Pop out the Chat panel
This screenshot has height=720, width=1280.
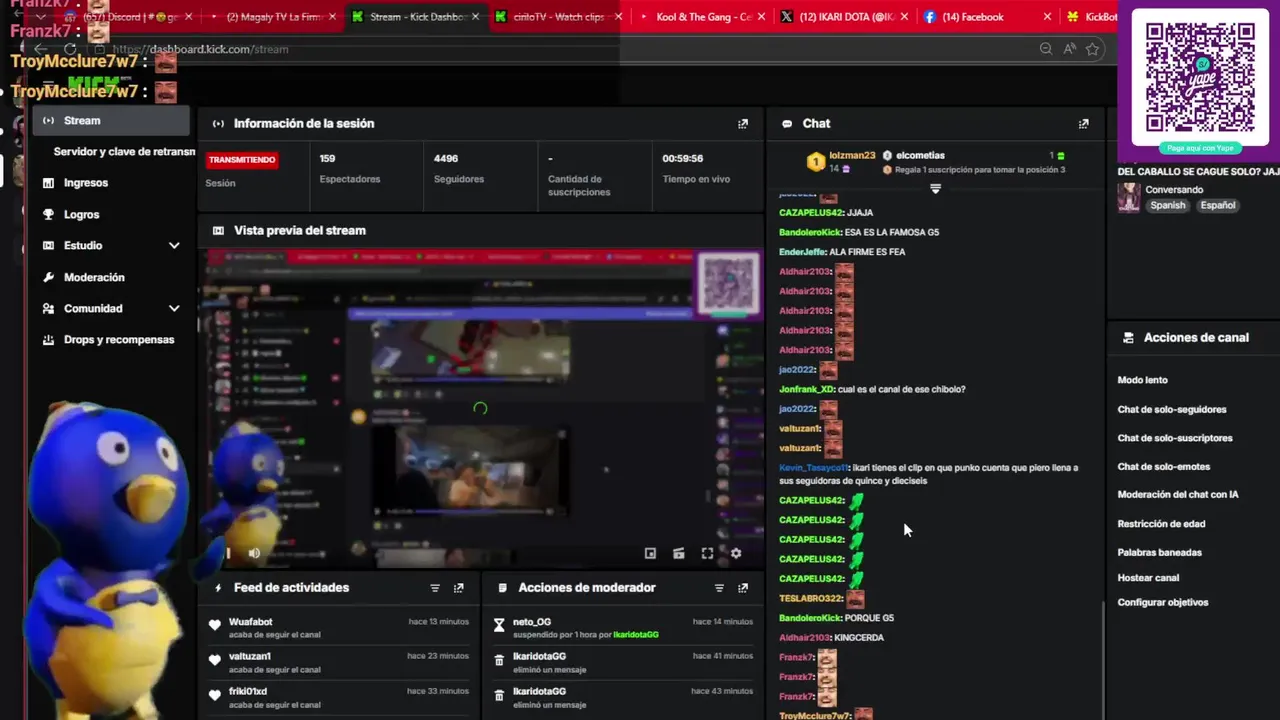click(1084, 124)
